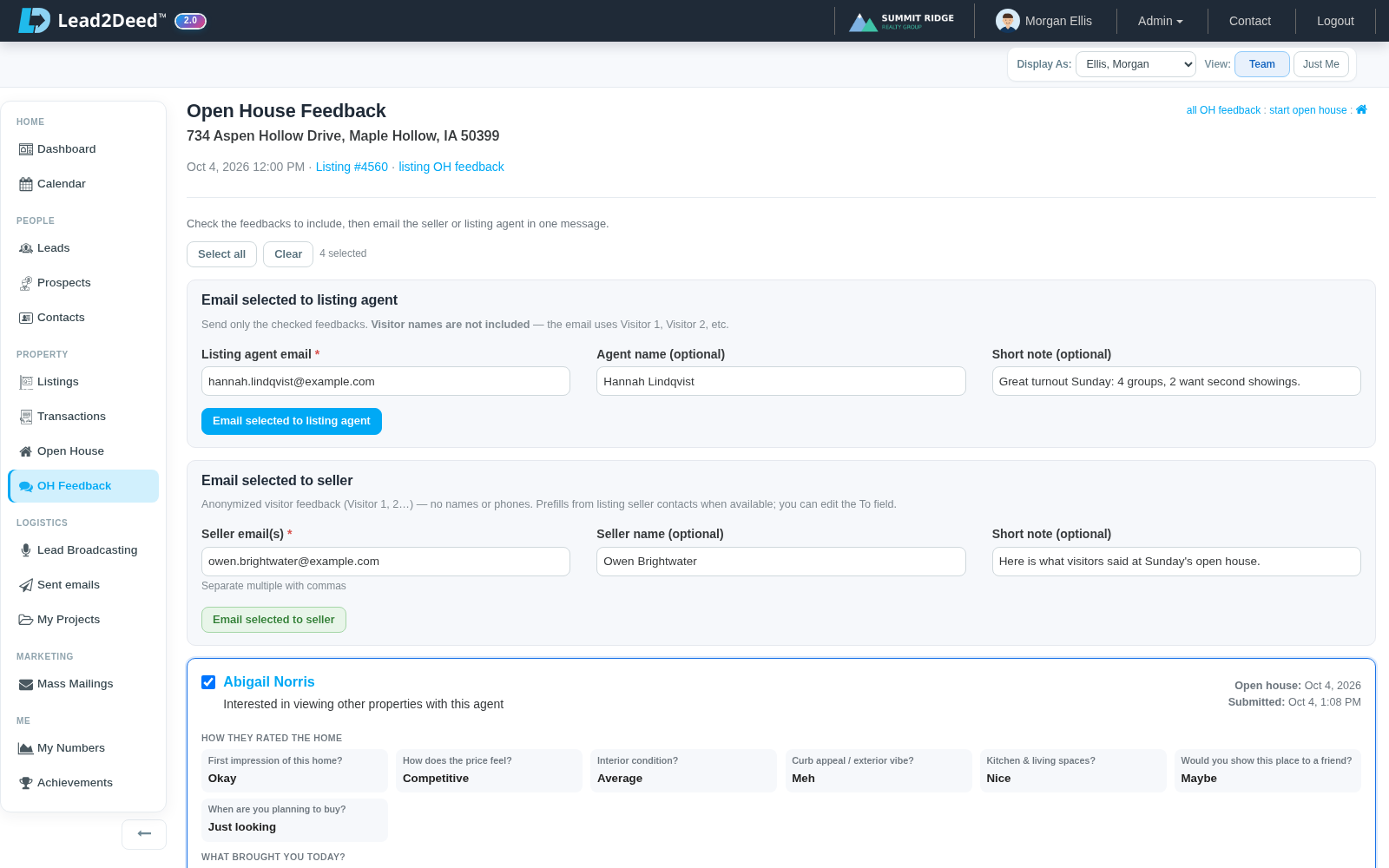Image resolution: width=1389 pixels, height=868 pixels.
Task: Click the Sent emails paper-plane icon
Action: click(x=26, y=585)
